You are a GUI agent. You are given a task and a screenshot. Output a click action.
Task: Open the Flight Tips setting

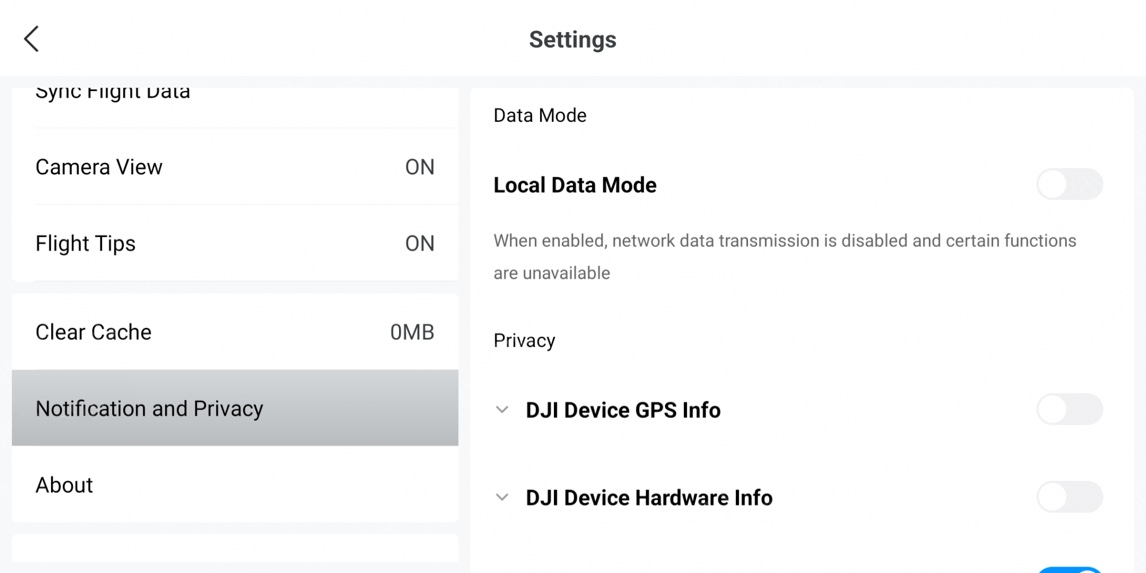tap(85, 244)
